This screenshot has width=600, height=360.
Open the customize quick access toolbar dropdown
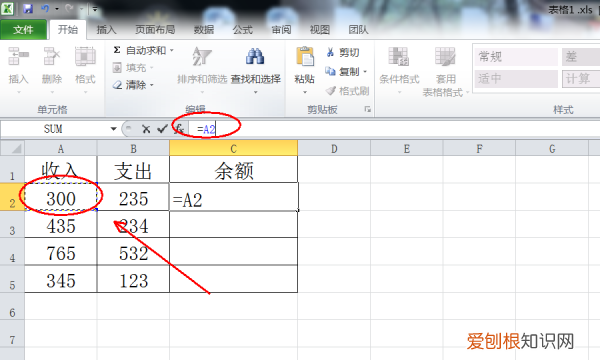click(95, 9)
